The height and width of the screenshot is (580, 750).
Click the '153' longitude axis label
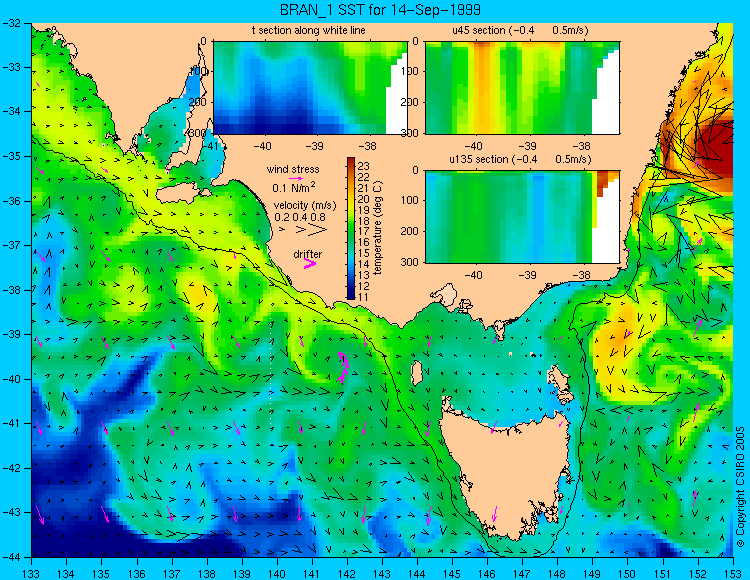coord(733,573)
